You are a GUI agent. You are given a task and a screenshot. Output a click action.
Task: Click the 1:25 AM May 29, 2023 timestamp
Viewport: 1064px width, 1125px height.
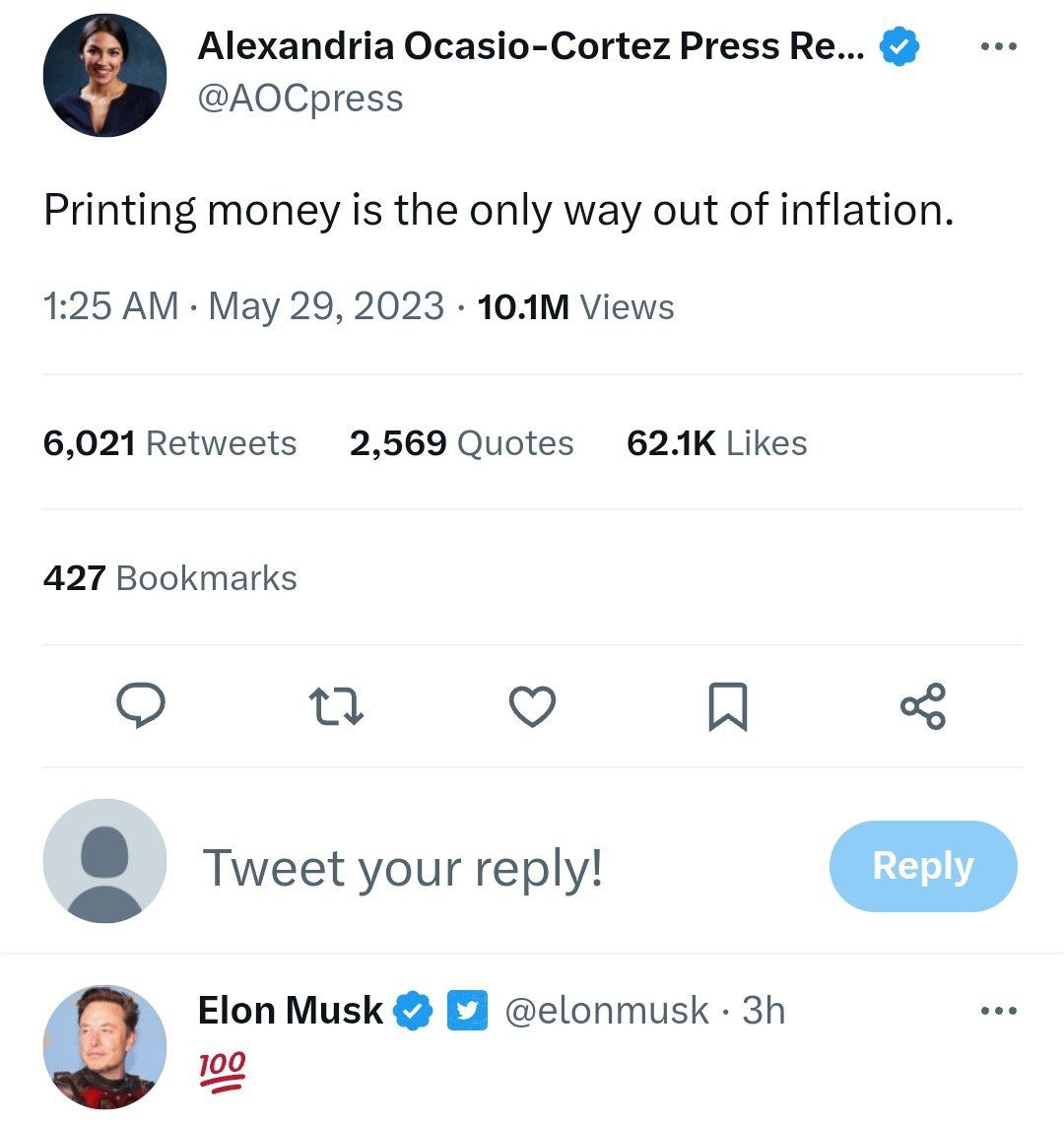click(x=243, y=306)
